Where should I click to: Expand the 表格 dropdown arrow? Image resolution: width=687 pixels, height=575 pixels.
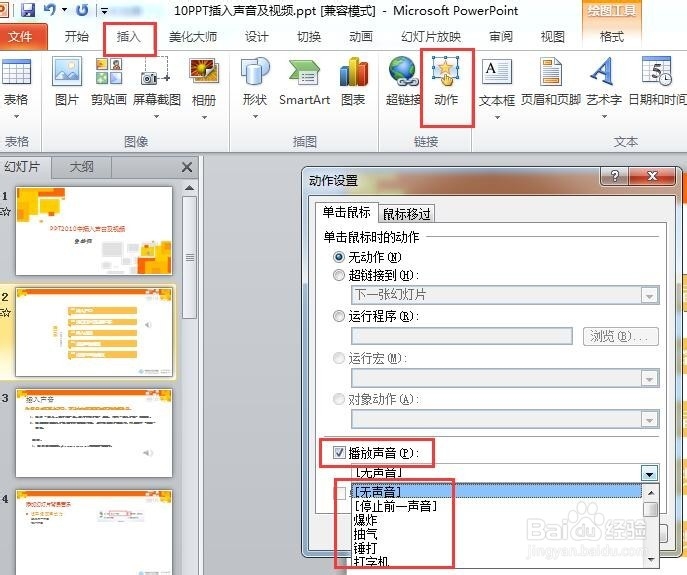[x=16, y=117]
